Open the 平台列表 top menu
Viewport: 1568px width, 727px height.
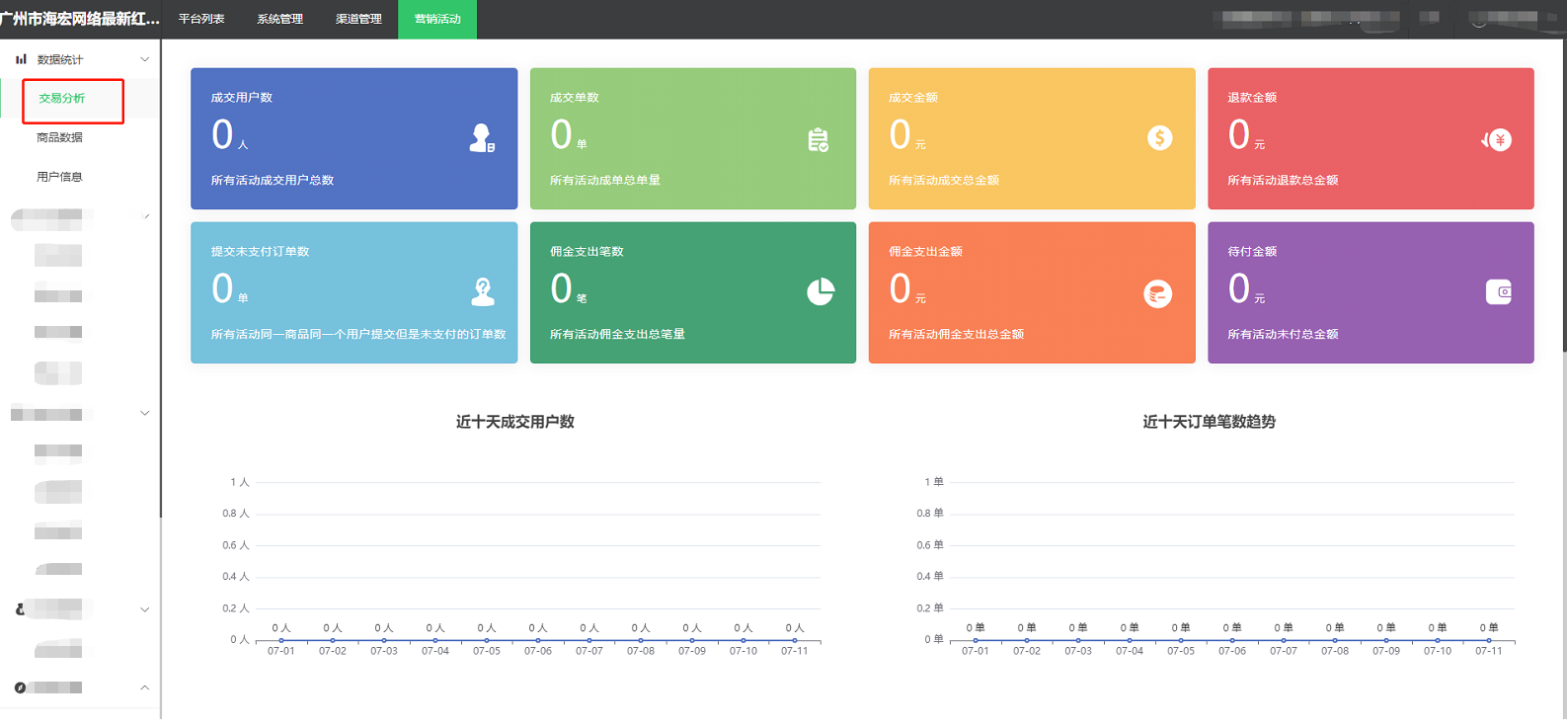[201, 19]
